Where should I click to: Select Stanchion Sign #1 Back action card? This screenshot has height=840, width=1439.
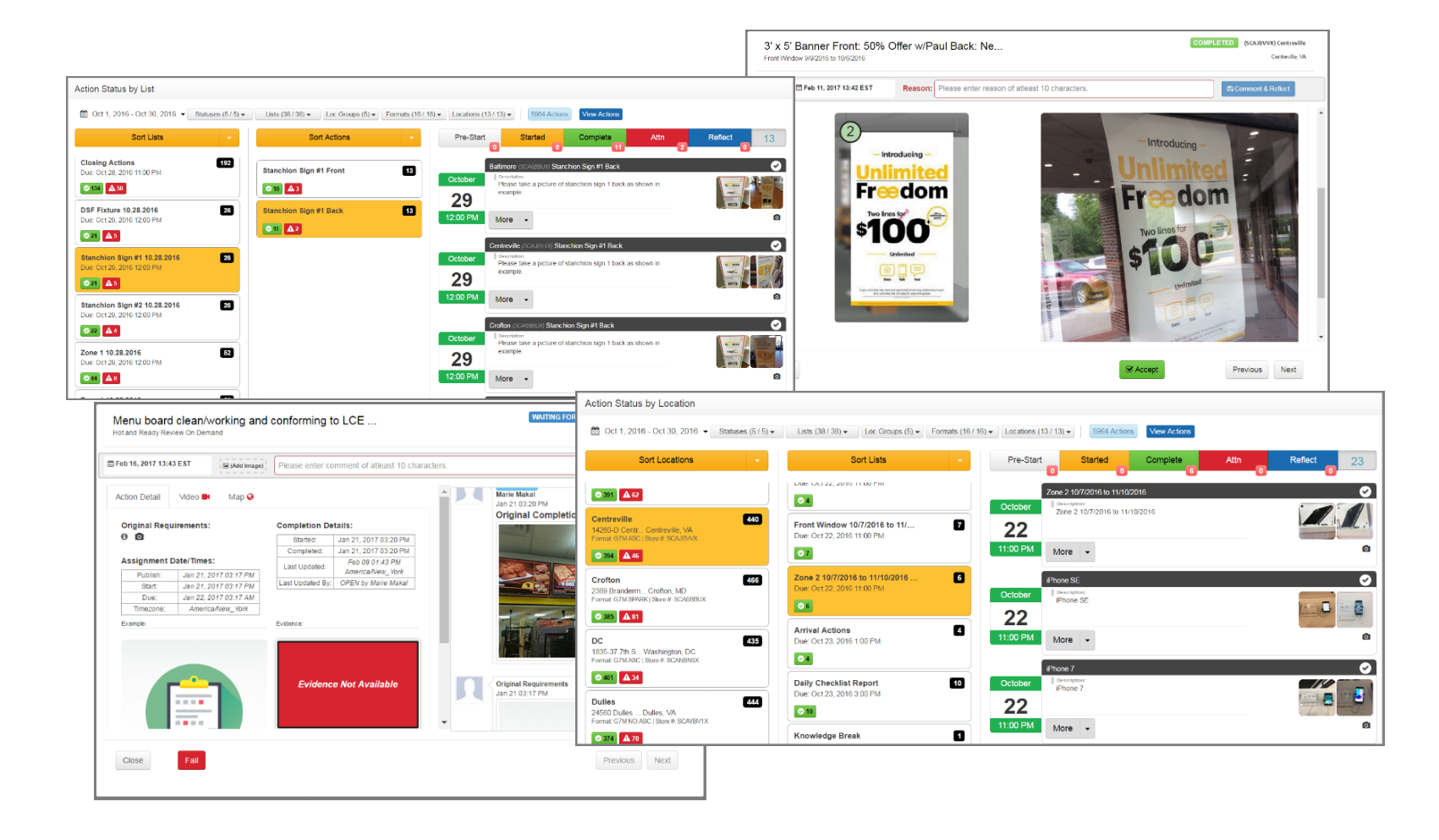point(338,219)
